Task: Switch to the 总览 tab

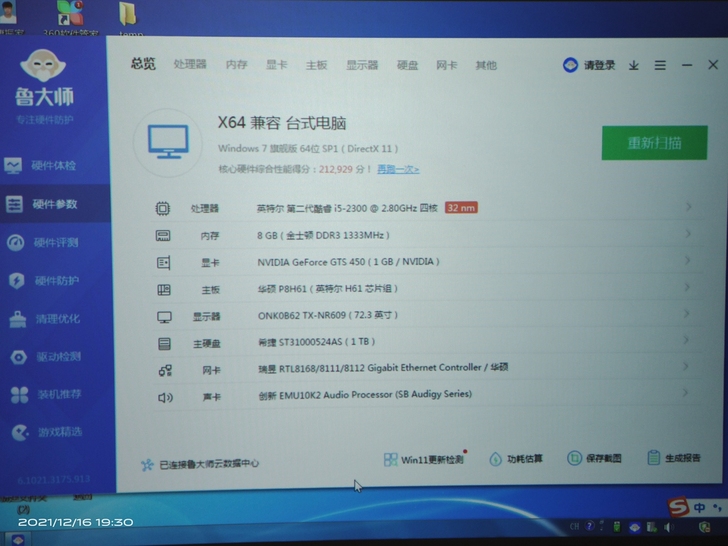Action: (x=143, y=64)
